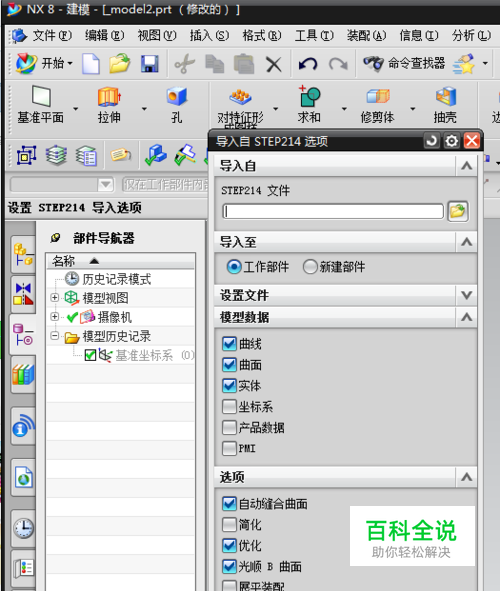
Task: Redo the last action
Action: 338,64
